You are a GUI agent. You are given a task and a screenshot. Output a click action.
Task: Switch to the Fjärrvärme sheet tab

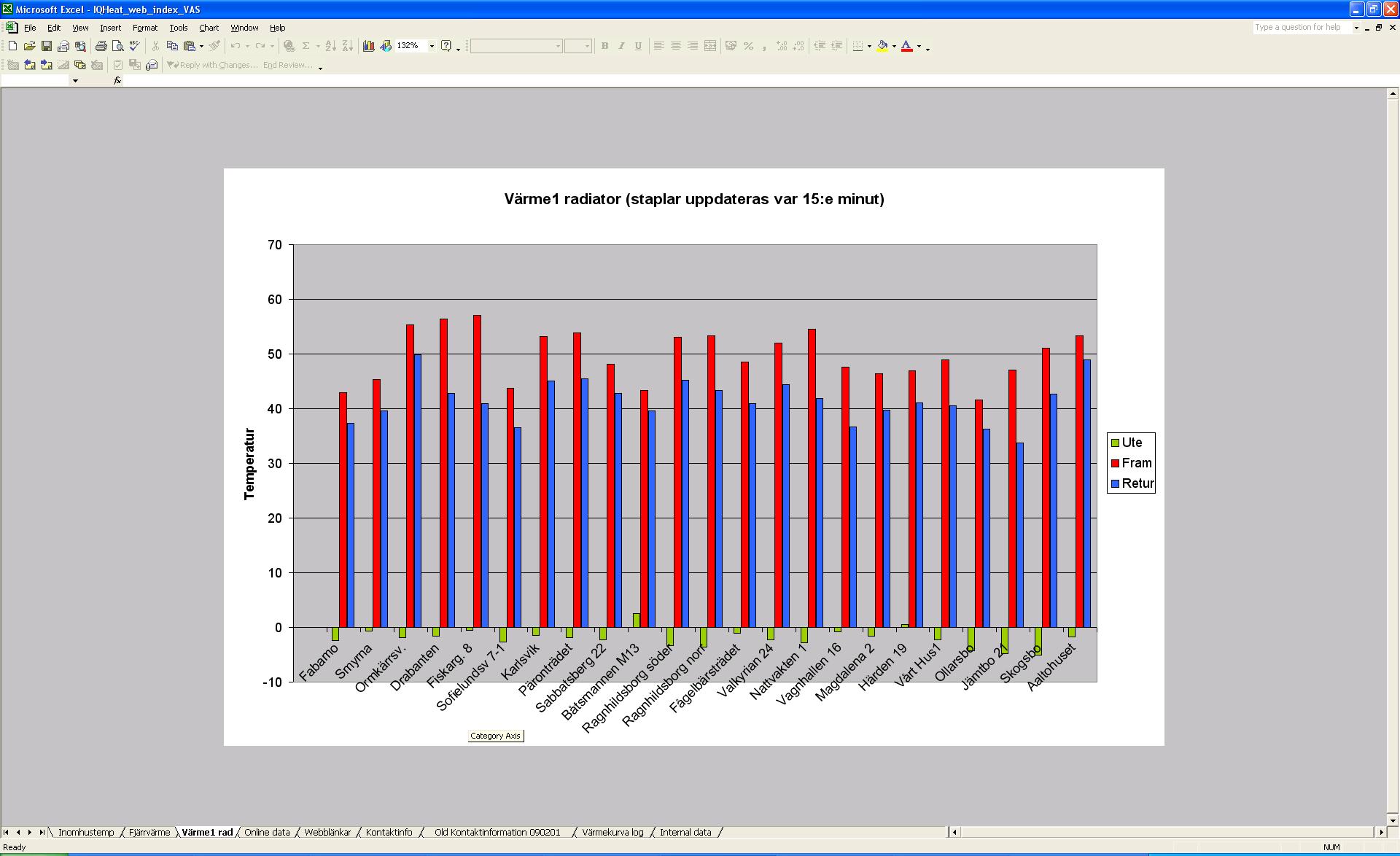(x=149, y=832)
